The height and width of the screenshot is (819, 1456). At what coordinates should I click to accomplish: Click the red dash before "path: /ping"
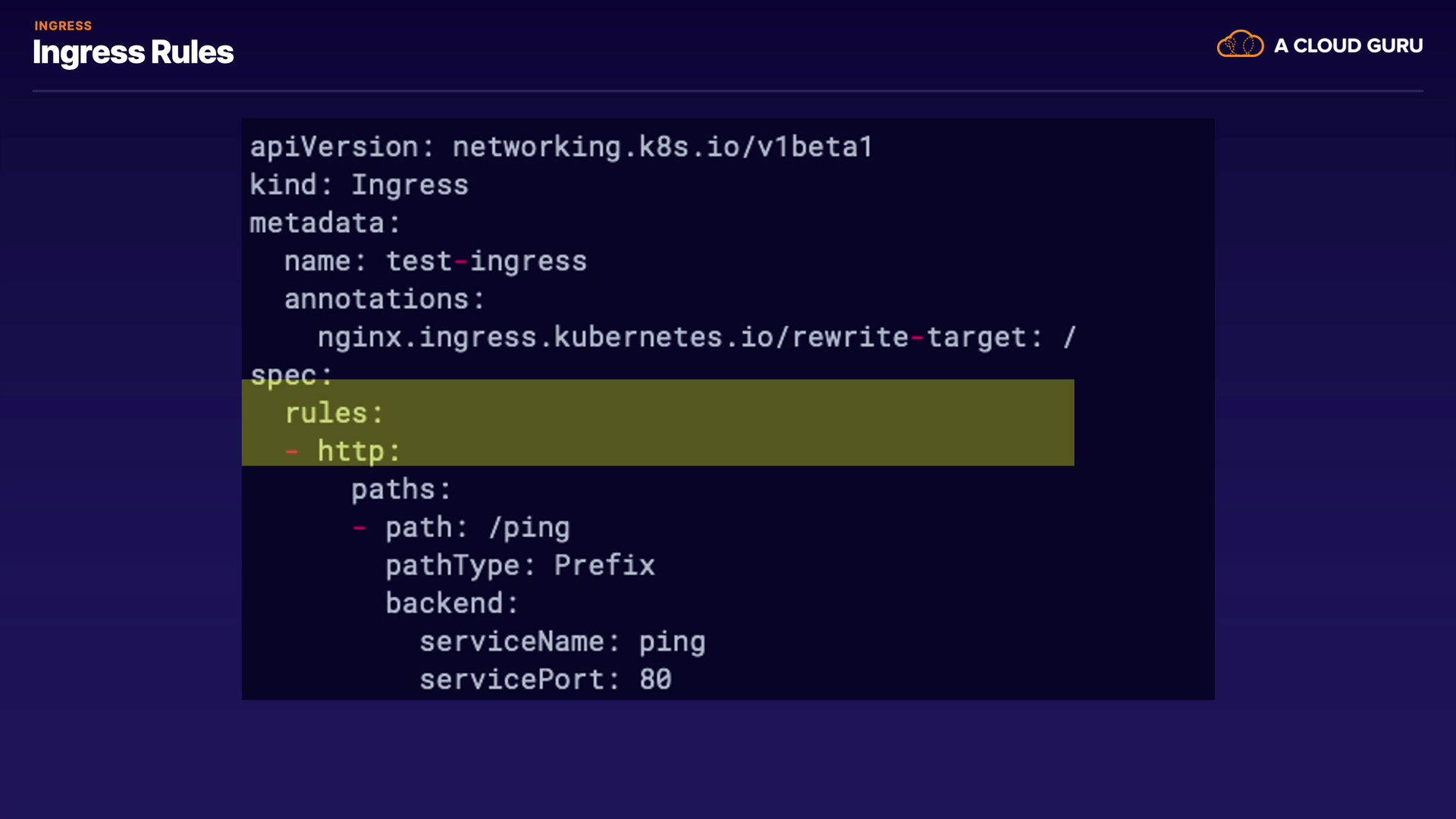[x=359, y=528]
